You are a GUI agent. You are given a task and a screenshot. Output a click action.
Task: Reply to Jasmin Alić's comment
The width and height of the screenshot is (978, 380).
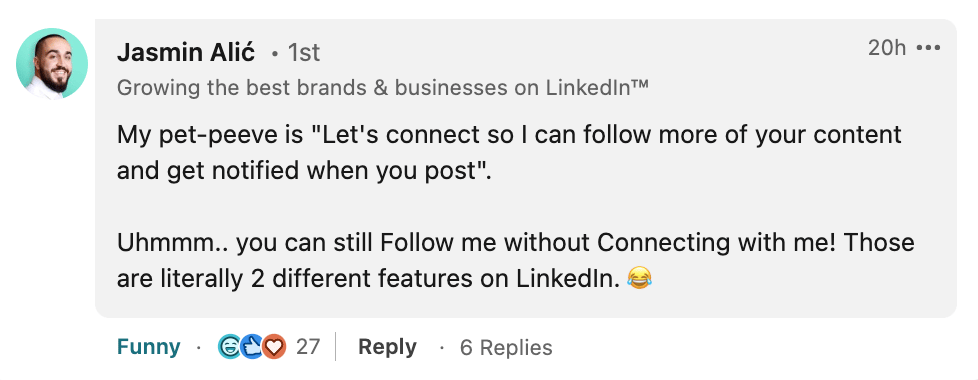click(387, 347)
